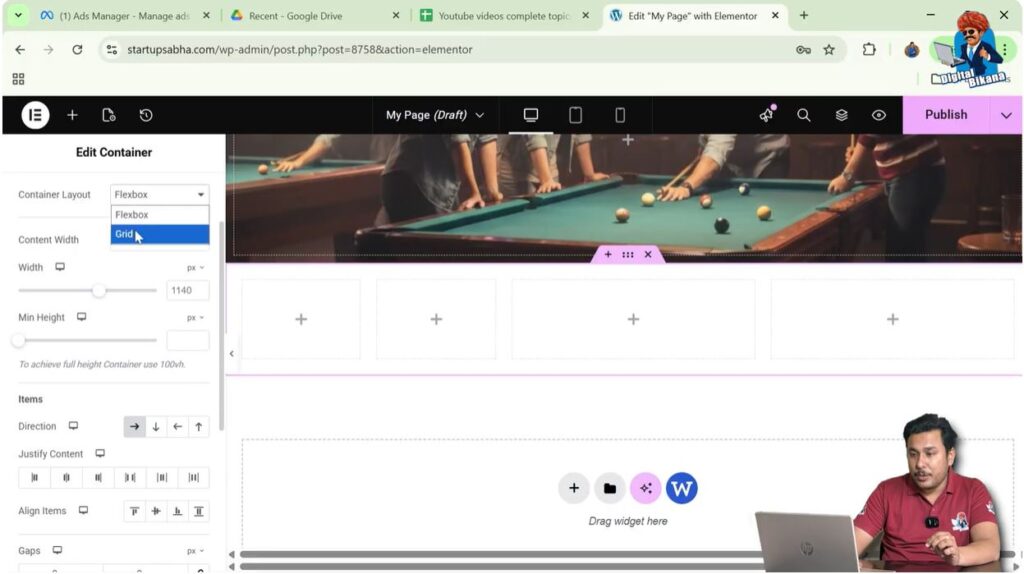
Task: Click Justify Content responsive device icon
Action: pos(100,453)
